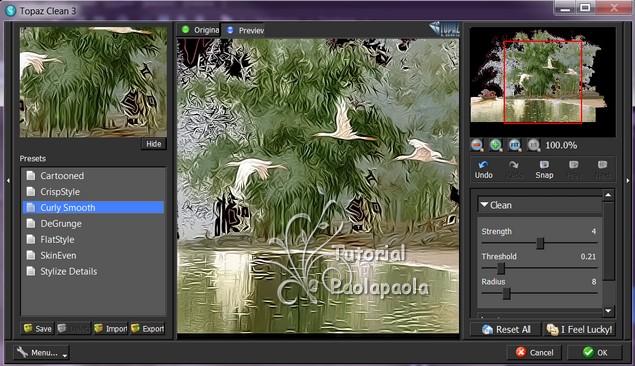Click the fit-to-window zoom icon

click(515, 145)
